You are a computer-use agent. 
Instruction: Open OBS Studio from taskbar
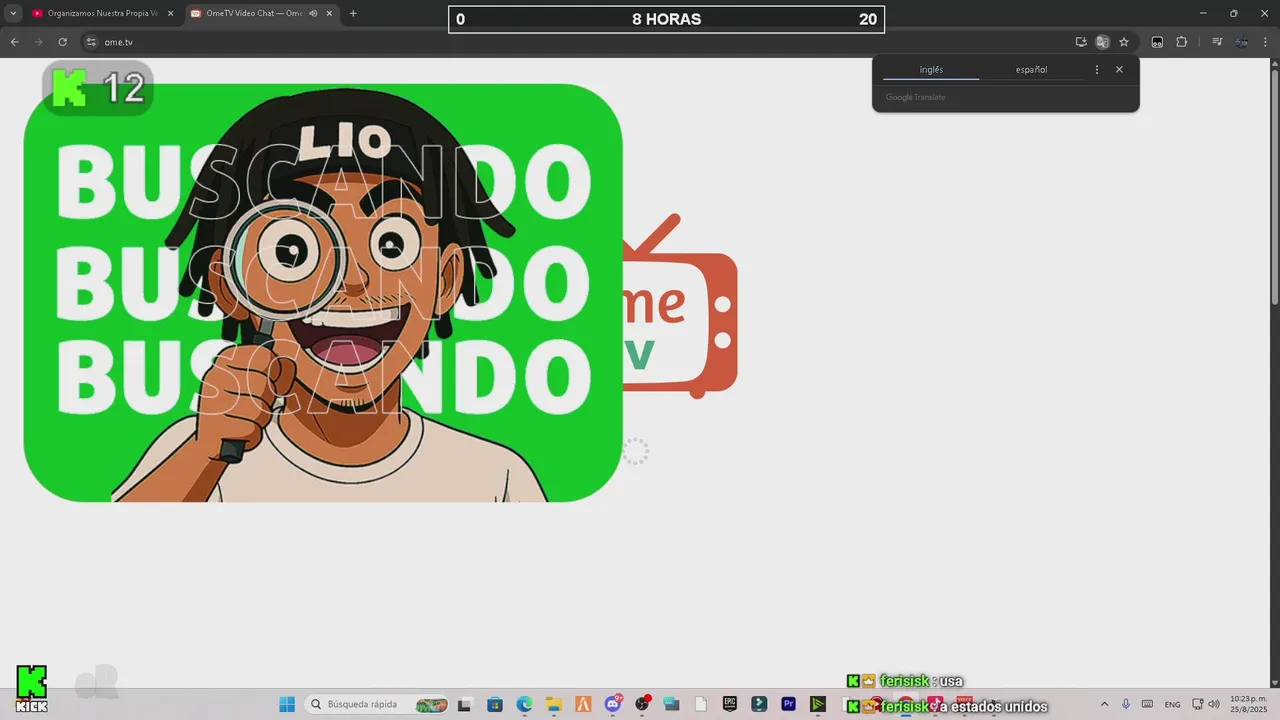642,704
